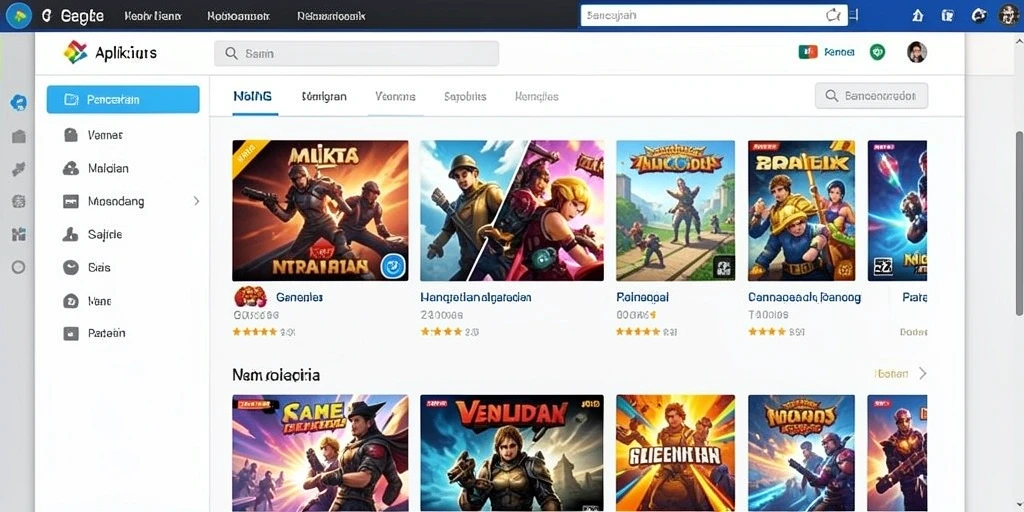
Task: Open the Gleenhan game thumbnail
Action: click(675, 453)
